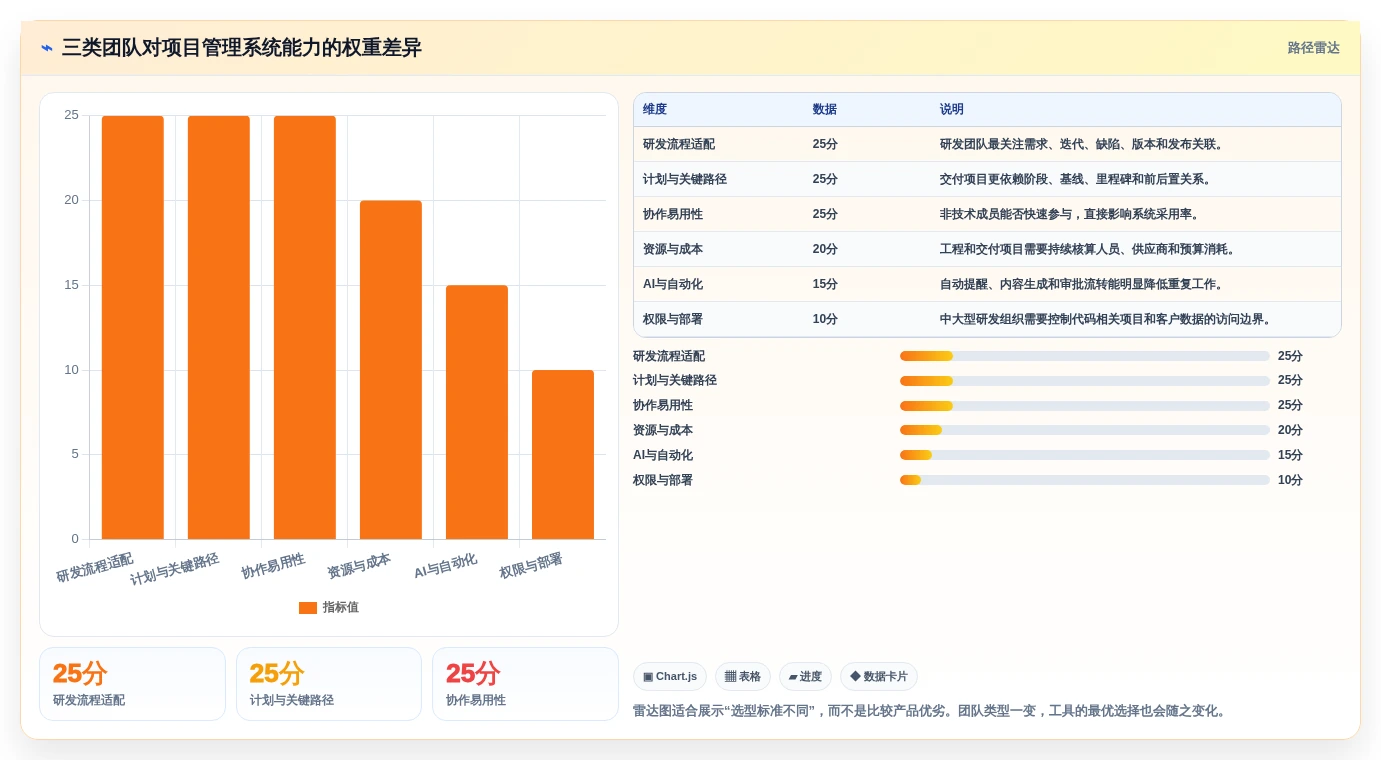The width and height of the screenshot is (1381, 760).
Task: Click the 研发流程适配 bar in chart
Action: [x=133, y=327]
